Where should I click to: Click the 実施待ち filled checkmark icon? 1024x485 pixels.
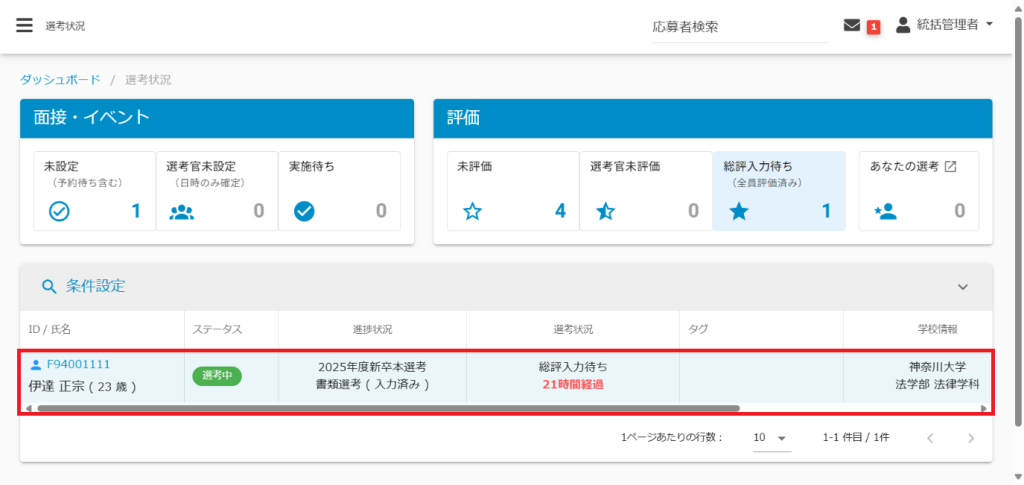tap(304, 211)
